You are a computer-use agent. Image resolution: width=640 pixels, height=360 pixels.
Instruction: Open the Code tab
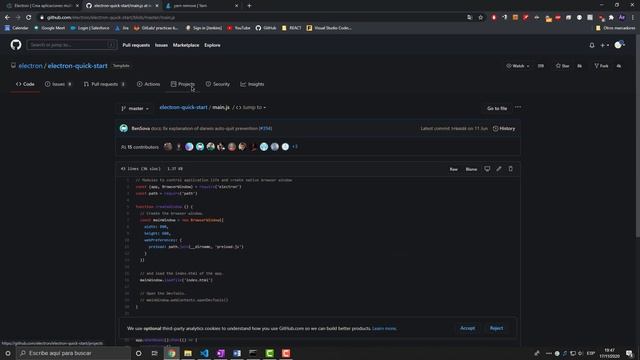coord(25,84)
